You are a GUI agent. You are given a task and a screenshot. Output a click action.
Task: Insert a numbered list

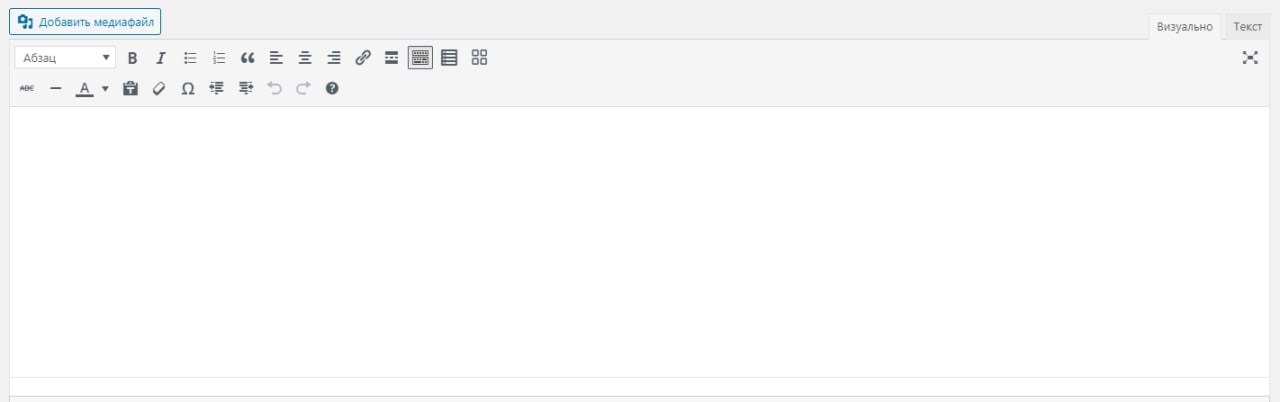point(219,58)
